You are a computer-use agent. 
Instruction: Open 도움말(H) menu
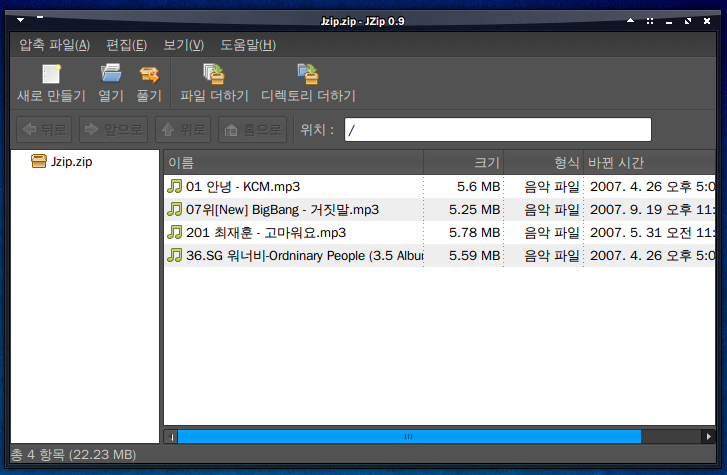(248, 45)
